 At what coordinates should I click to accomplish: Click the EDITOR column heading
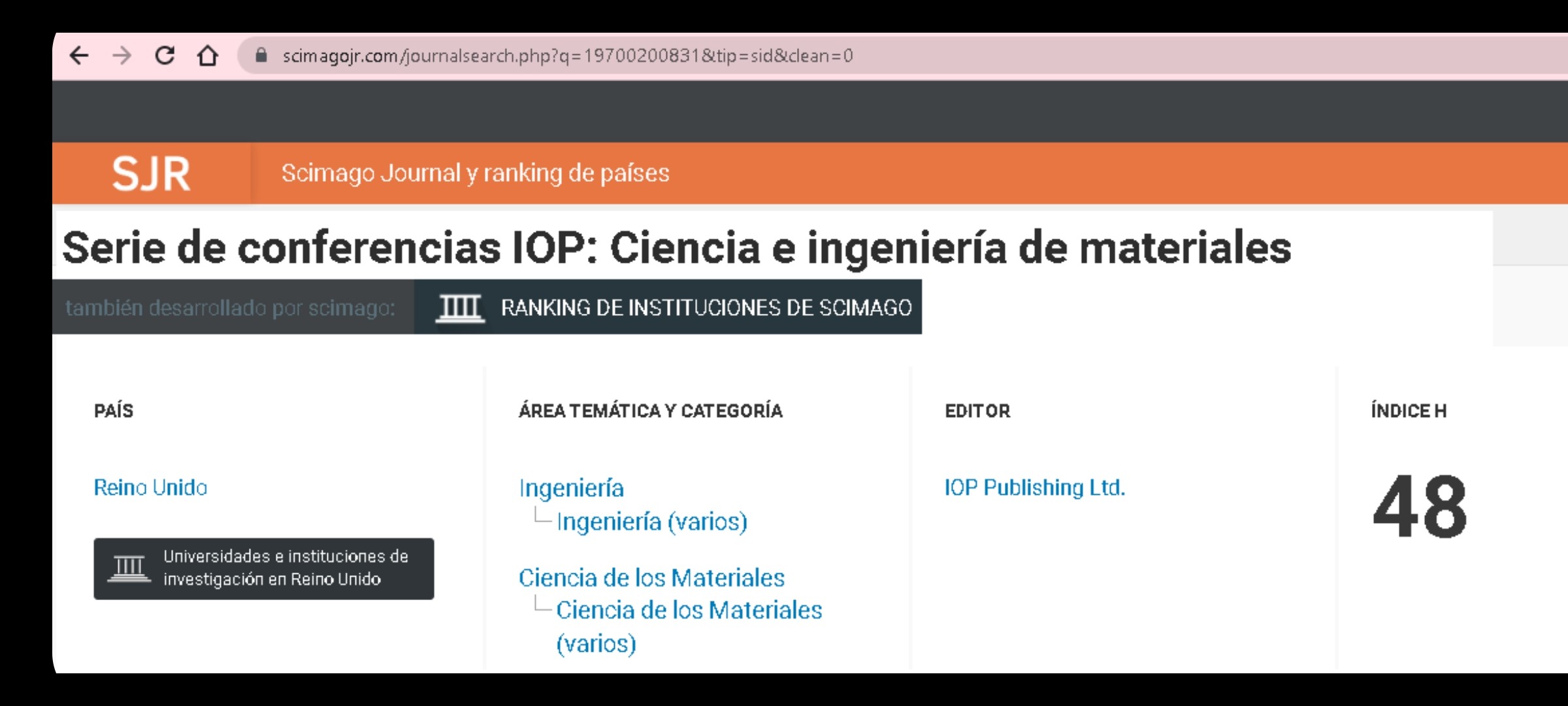click(977, 411)
